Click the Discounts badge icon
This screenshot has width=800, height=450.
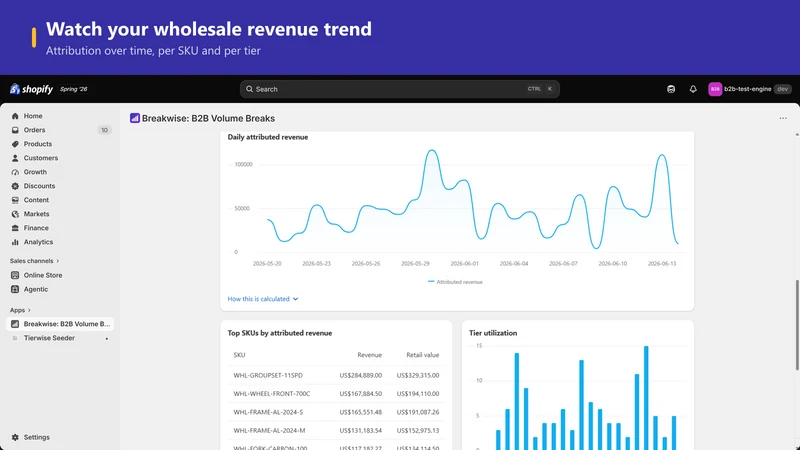tap(15, 186)
